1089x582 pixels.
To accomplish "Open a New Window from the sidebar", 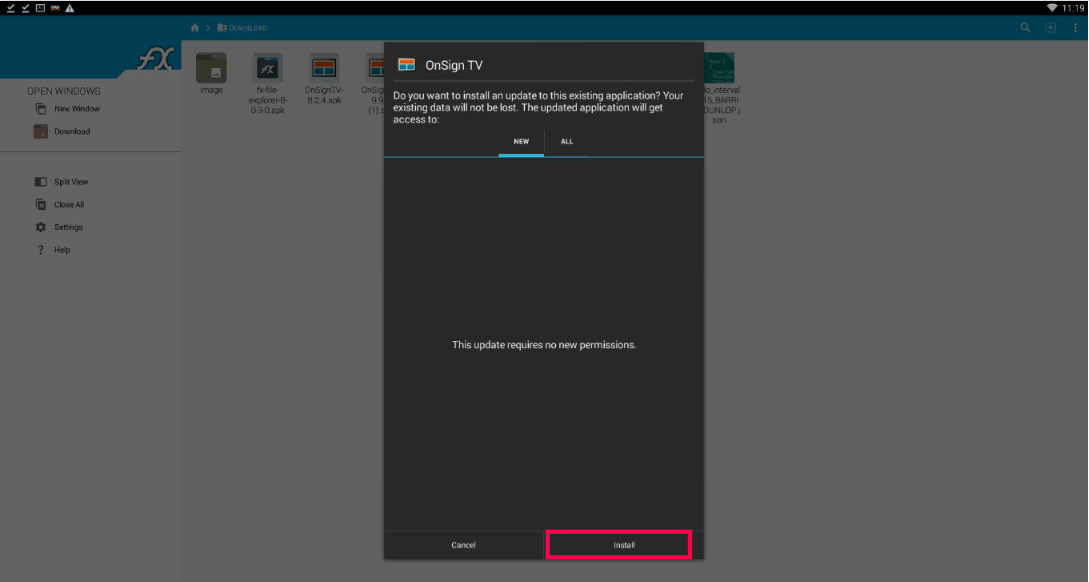I will point(67,109).
